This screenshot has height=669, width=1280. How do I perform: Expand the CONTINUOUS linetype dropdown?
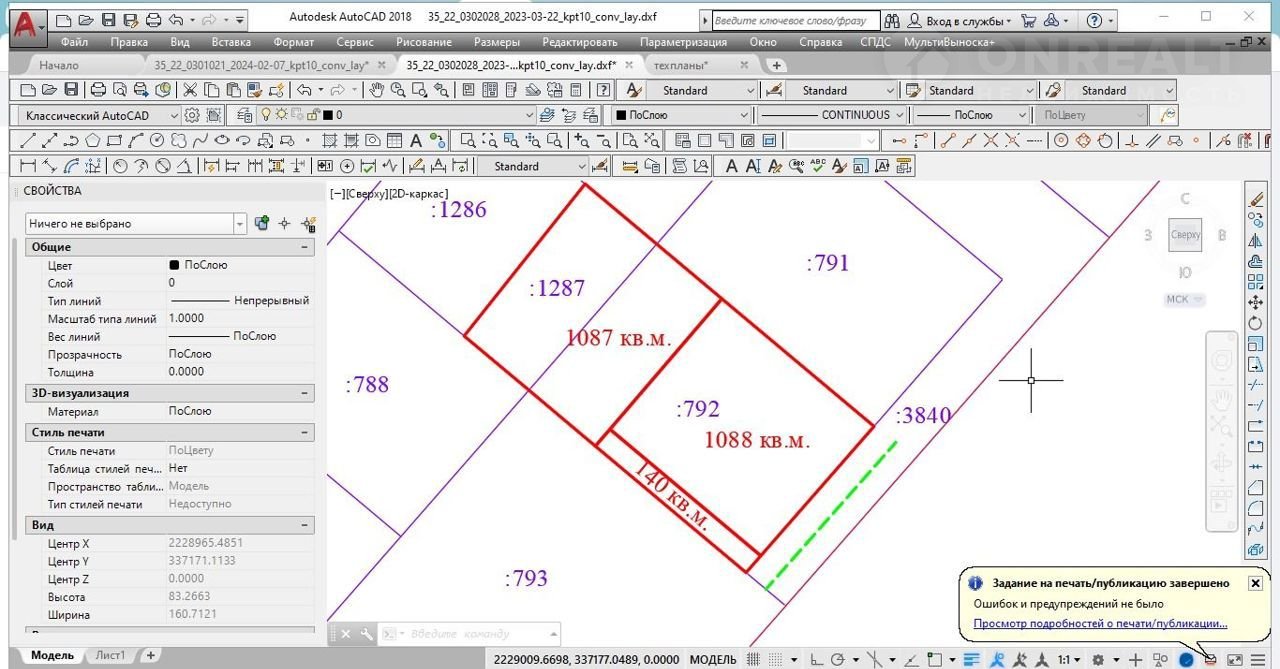900,115
